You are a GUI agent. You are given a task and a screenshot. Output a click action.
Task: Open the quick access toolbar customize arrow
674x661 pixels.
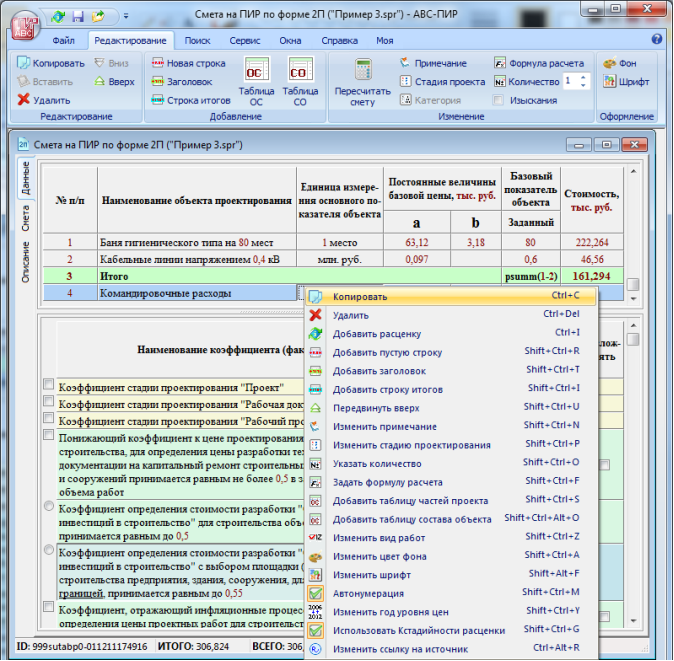126,17
